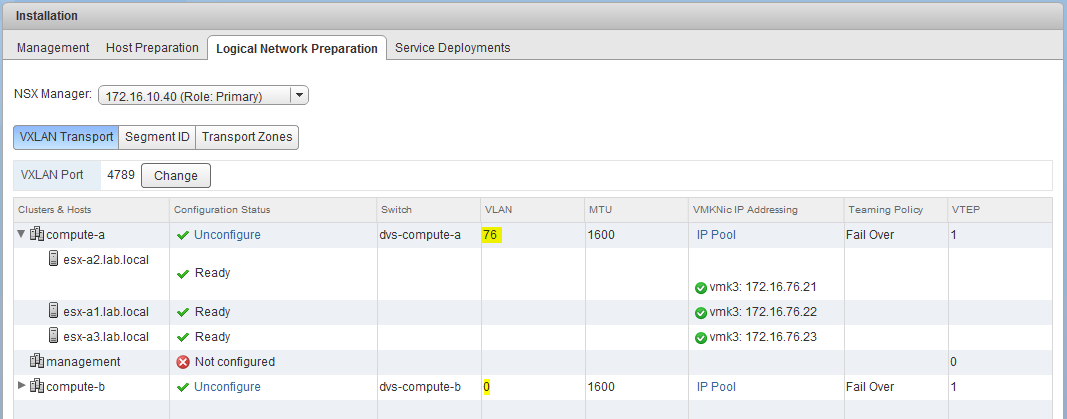Switch to the Transport Zones view
Image resolution: width=1067 pixels, height=419 pixels.
tap(247, 137)
